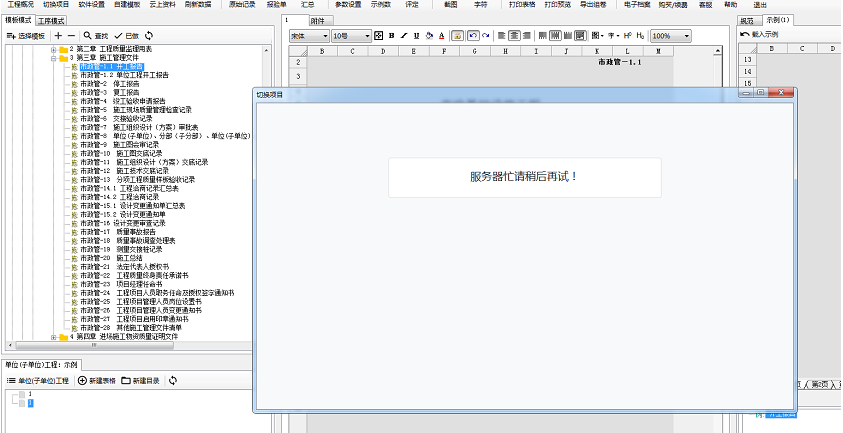Click the plus icon beside 选择模板

click(58, 35)
